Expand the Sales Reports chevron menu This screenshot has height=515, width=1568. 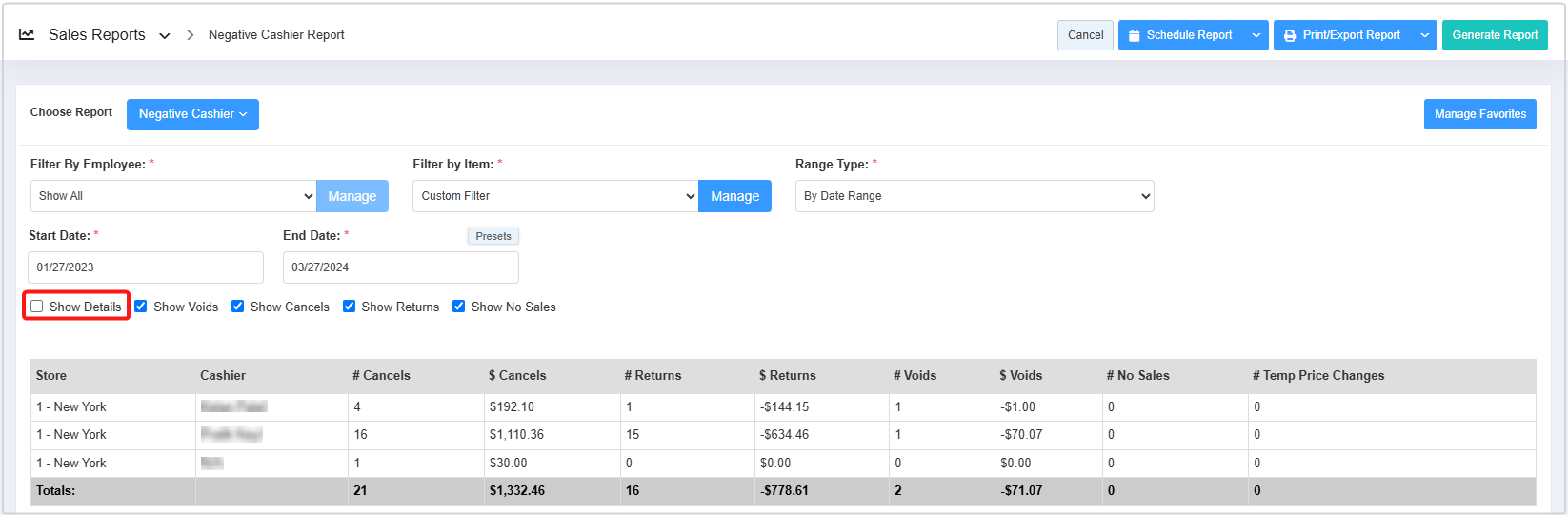pyautogui.click(x=165, y=35)
